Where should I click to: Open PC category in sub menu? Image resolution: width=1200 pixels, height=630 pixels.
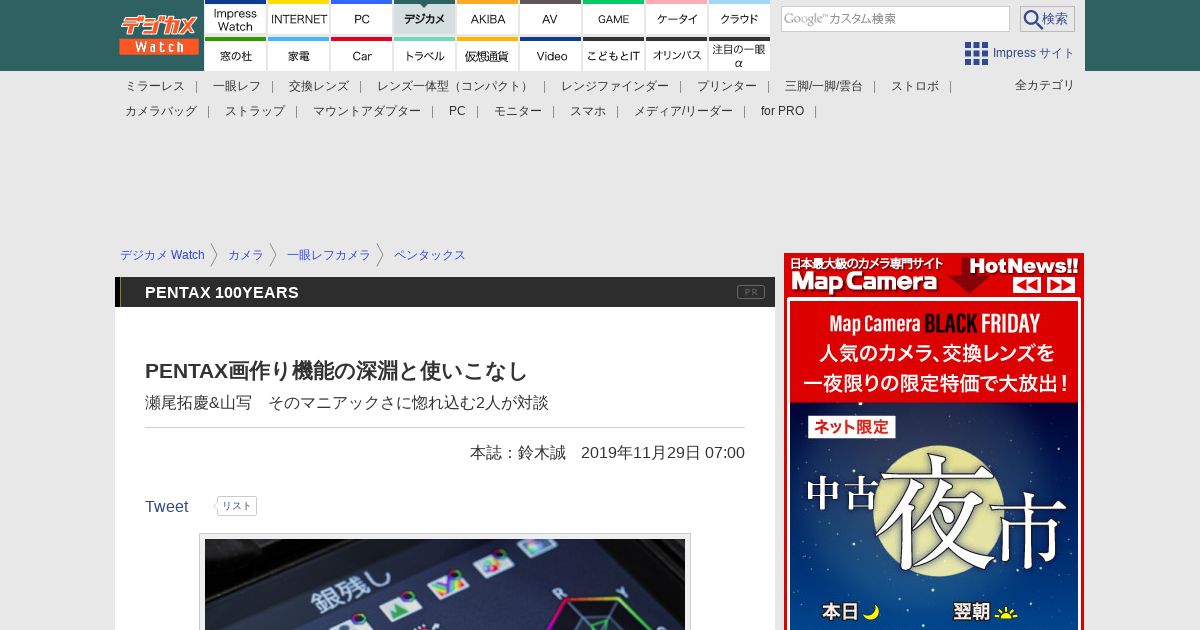[x=457, y=111]
